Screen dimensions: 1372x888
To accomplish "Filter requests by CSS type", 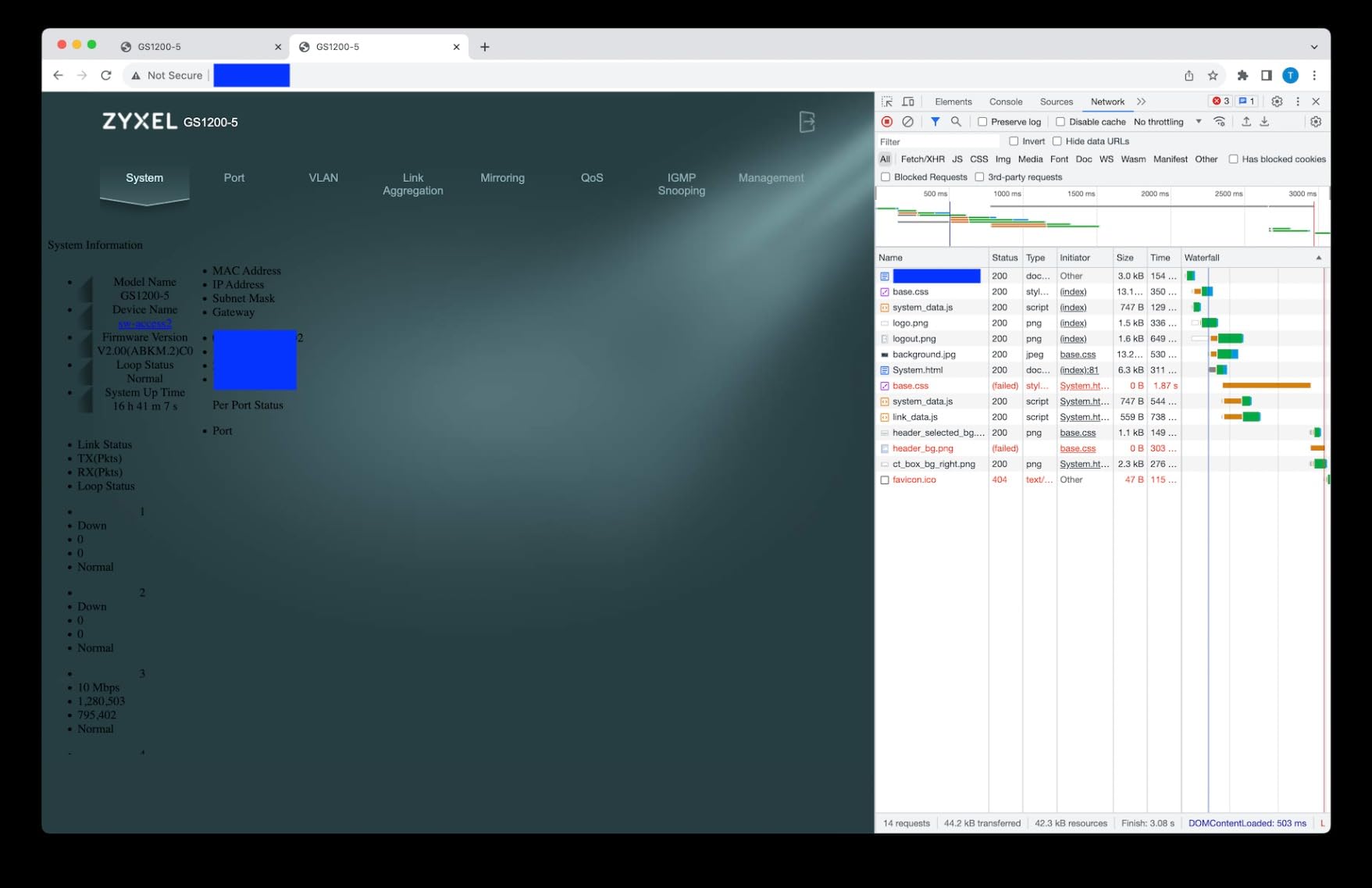I will point(979,159).
